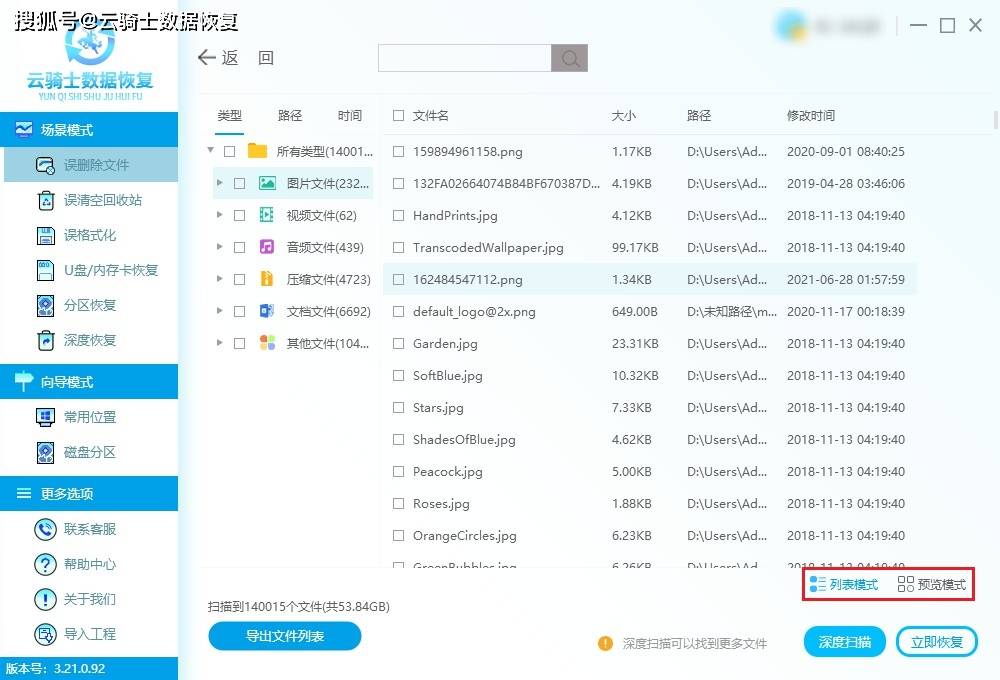
Task: Tick the 文档文件 category checkbox
Action: coord(240,311)
